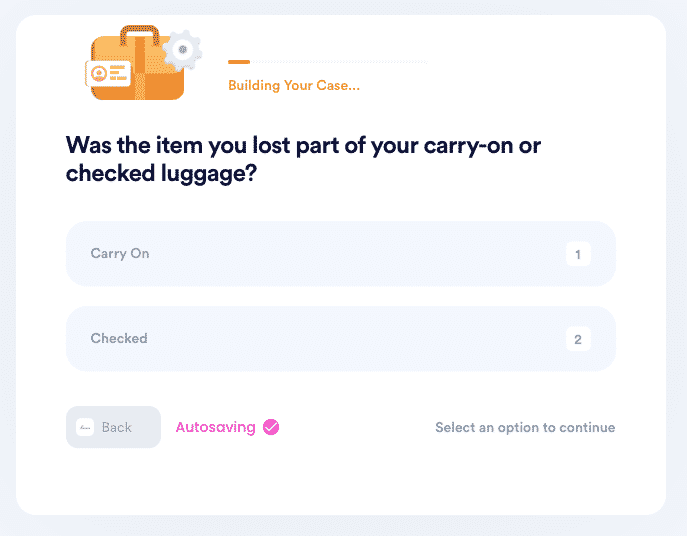Click 'Select an option to continue' text

[x=525, y=427]
